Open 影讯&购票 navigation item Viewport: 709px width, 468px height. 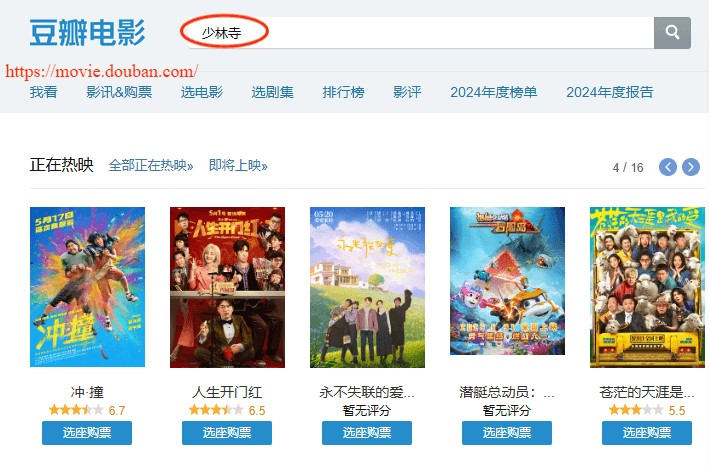[119, 92]
